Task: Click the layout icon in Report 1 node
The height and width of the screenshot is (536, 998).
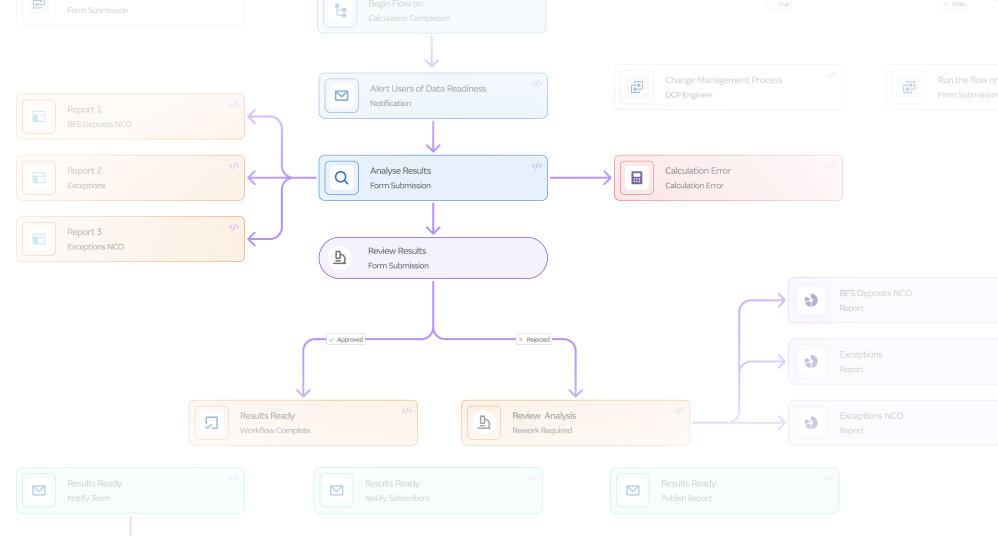Action: [39, 116]
